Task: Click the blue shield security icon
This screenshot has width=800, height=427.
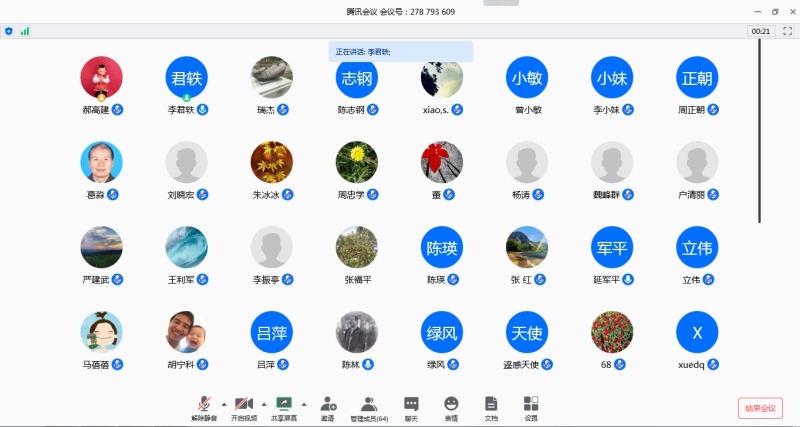Action: [9, 31]
